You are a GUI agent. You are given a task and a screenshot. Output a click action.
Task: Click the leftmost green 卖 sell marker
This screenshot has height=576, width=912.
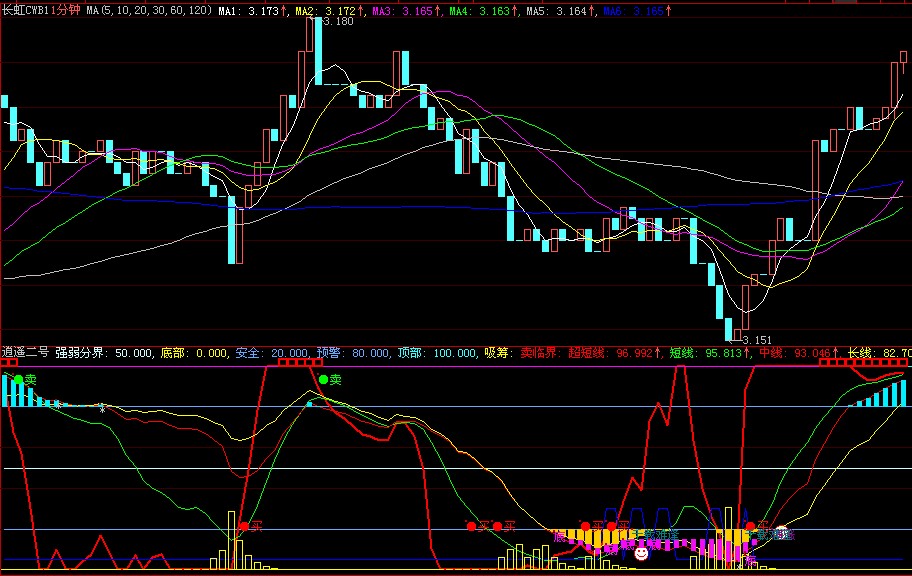(x=18, y=380)
